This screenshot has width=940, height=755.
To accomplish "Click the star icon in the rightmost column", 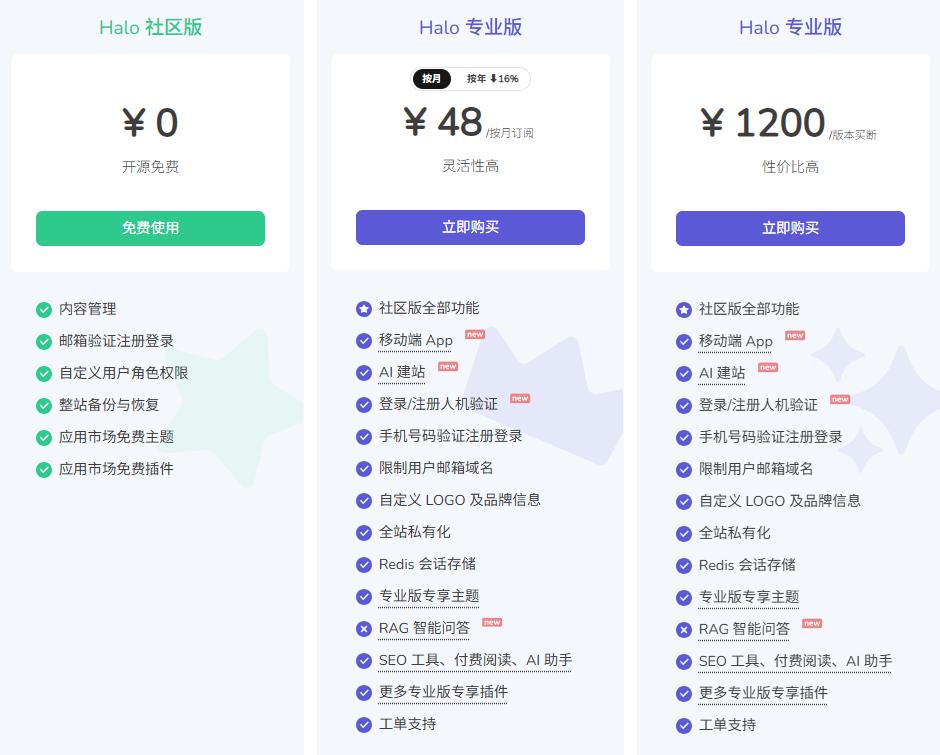I will click(x=683, y=309).
